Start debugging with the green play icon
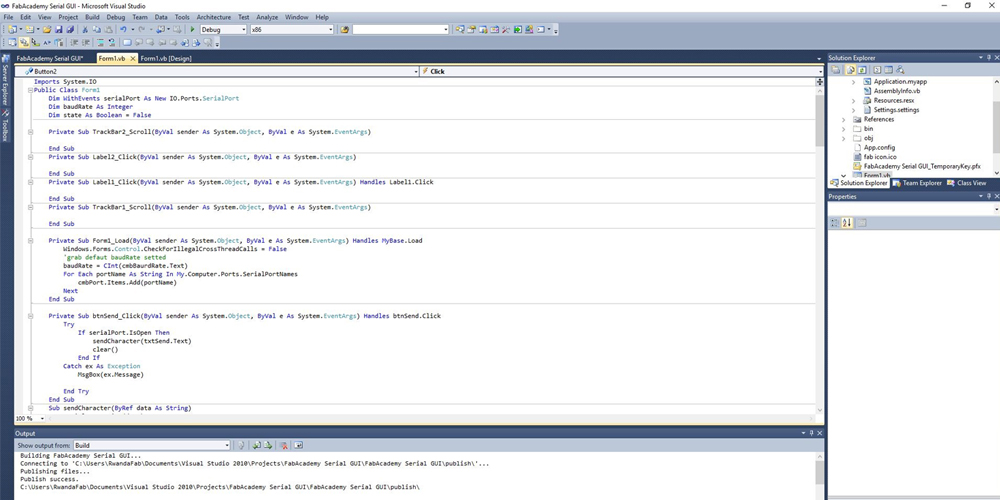The height and width of the screenshot is (500, 1000). (x=193, y=29)
